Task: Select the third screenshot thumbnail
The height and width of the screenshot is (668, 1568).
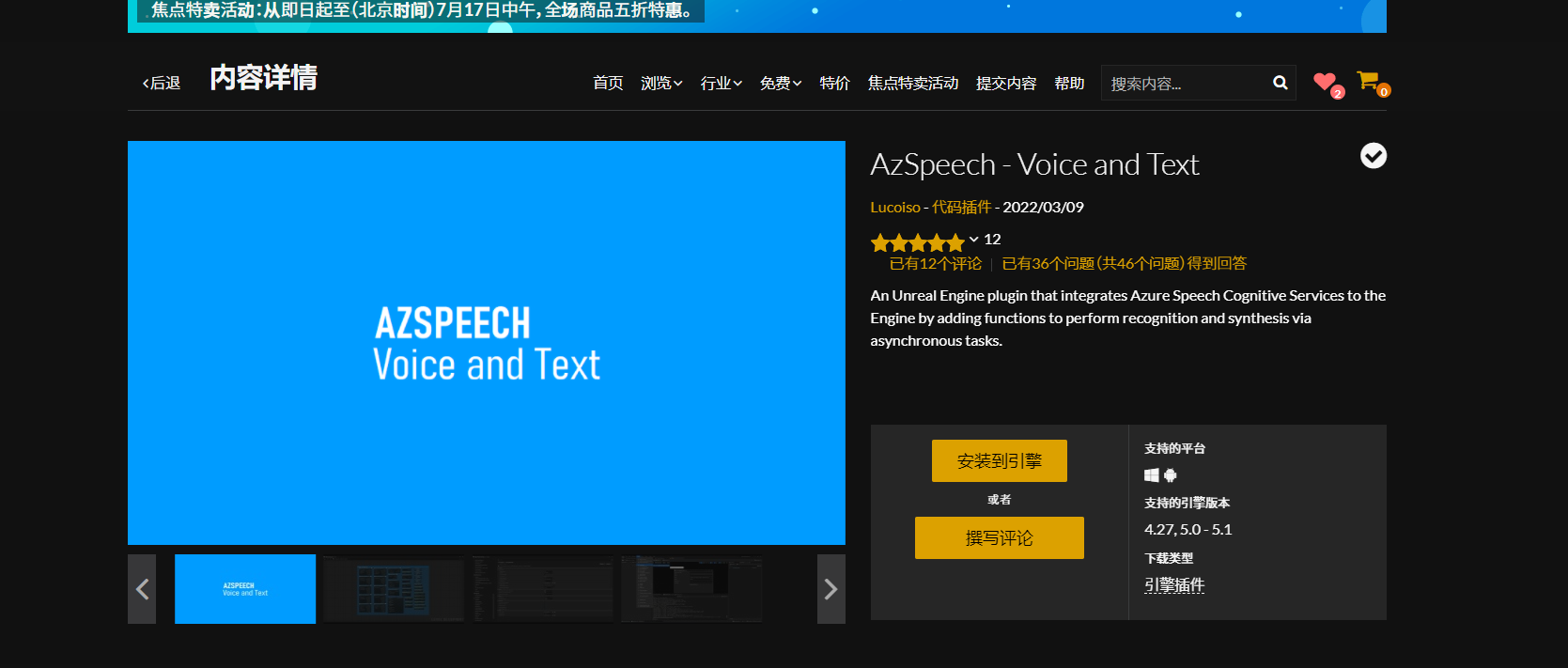Action: 543,589
